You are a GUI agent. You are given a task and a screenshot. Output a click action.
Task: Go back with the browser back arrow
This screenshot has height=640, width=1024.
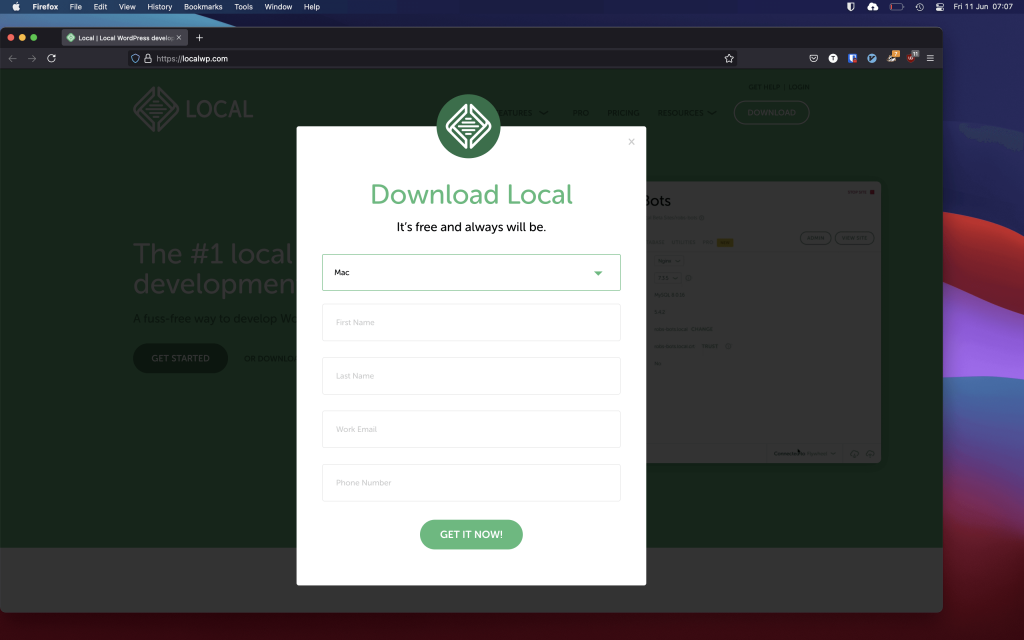click(x=12, y=58)
